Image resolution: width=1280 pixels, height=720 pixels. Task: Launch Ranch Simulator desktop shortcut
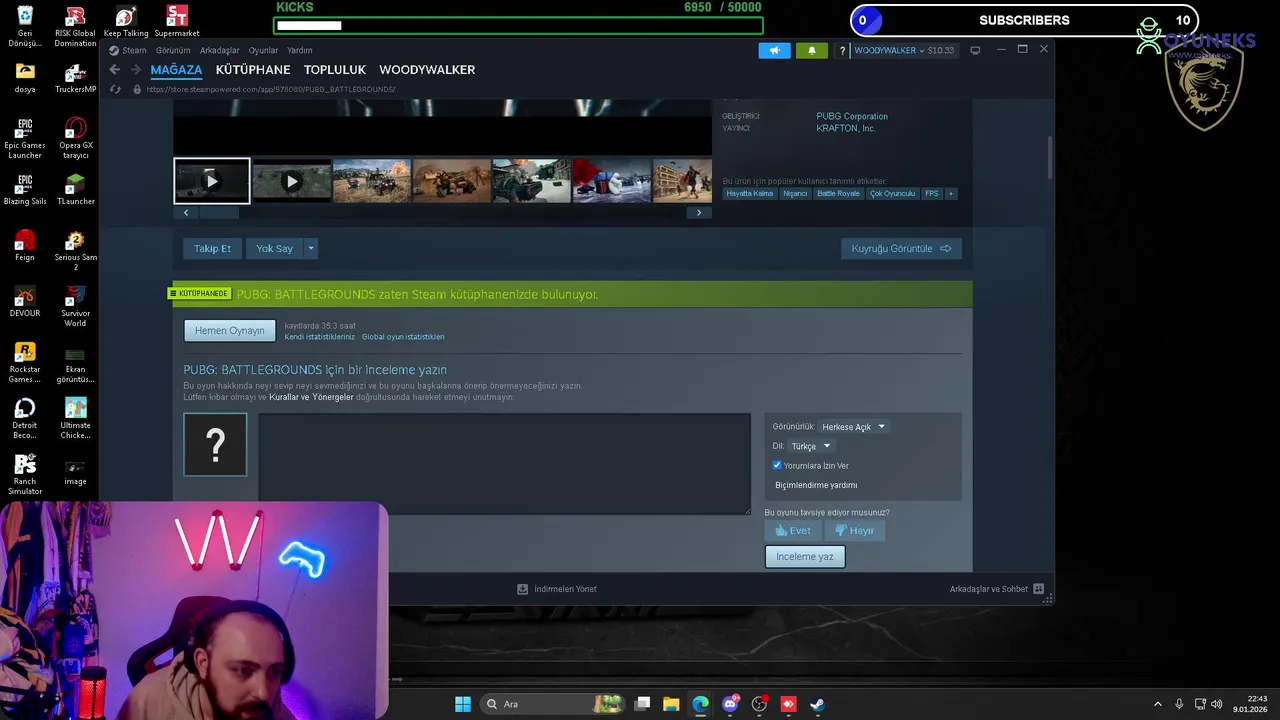(x=25, y=474)
